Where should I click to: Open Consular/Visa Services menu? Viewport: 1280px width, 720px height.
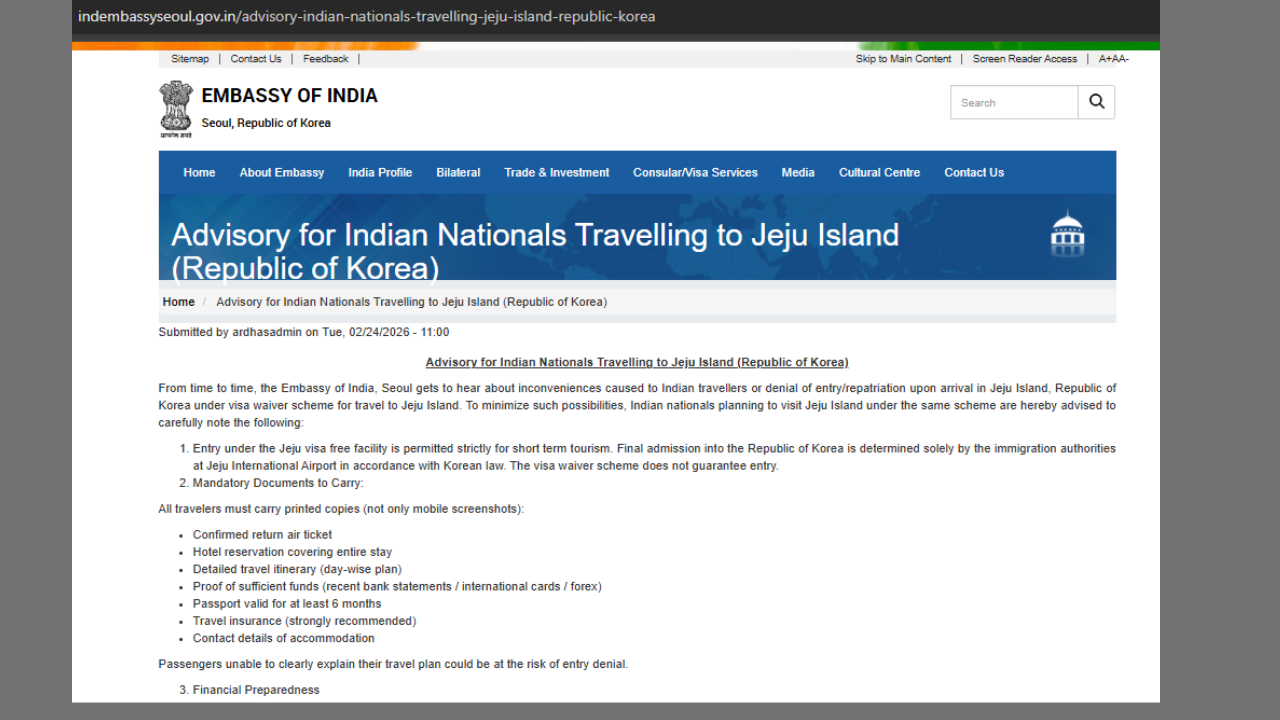pos(695,172)
